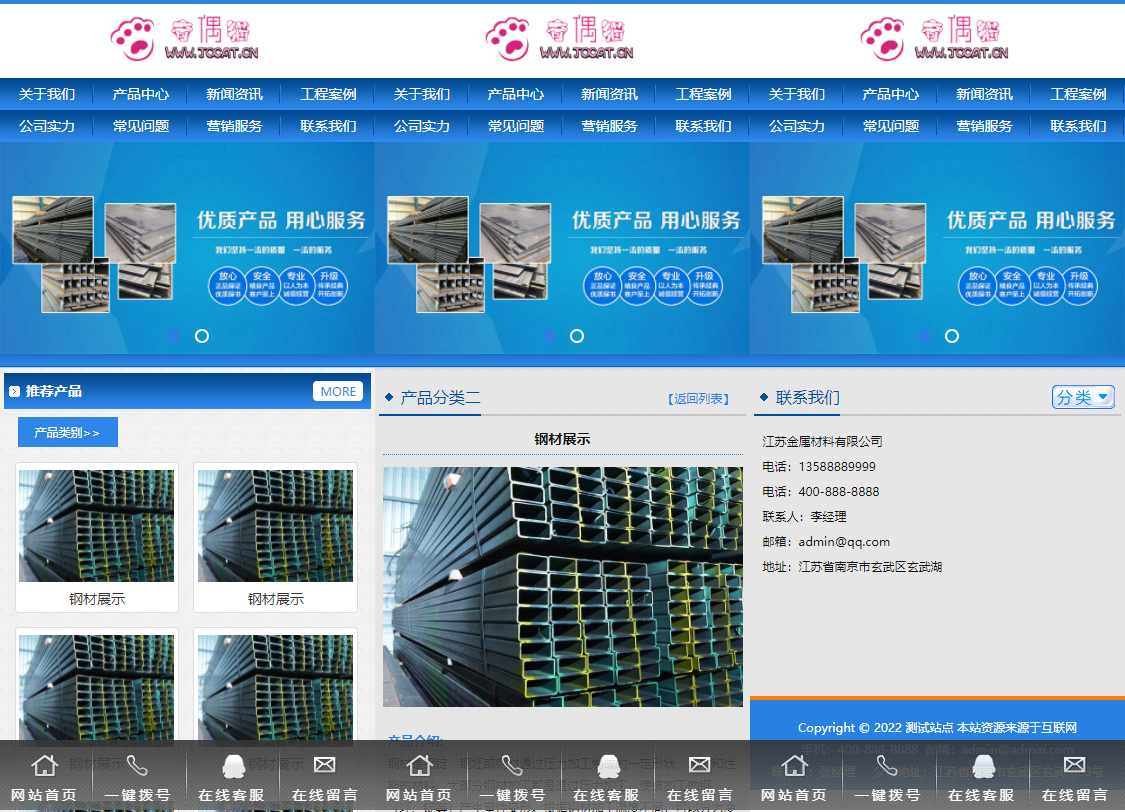Select the solid blue banner dot on 推荐产品 page

[174, 336]
